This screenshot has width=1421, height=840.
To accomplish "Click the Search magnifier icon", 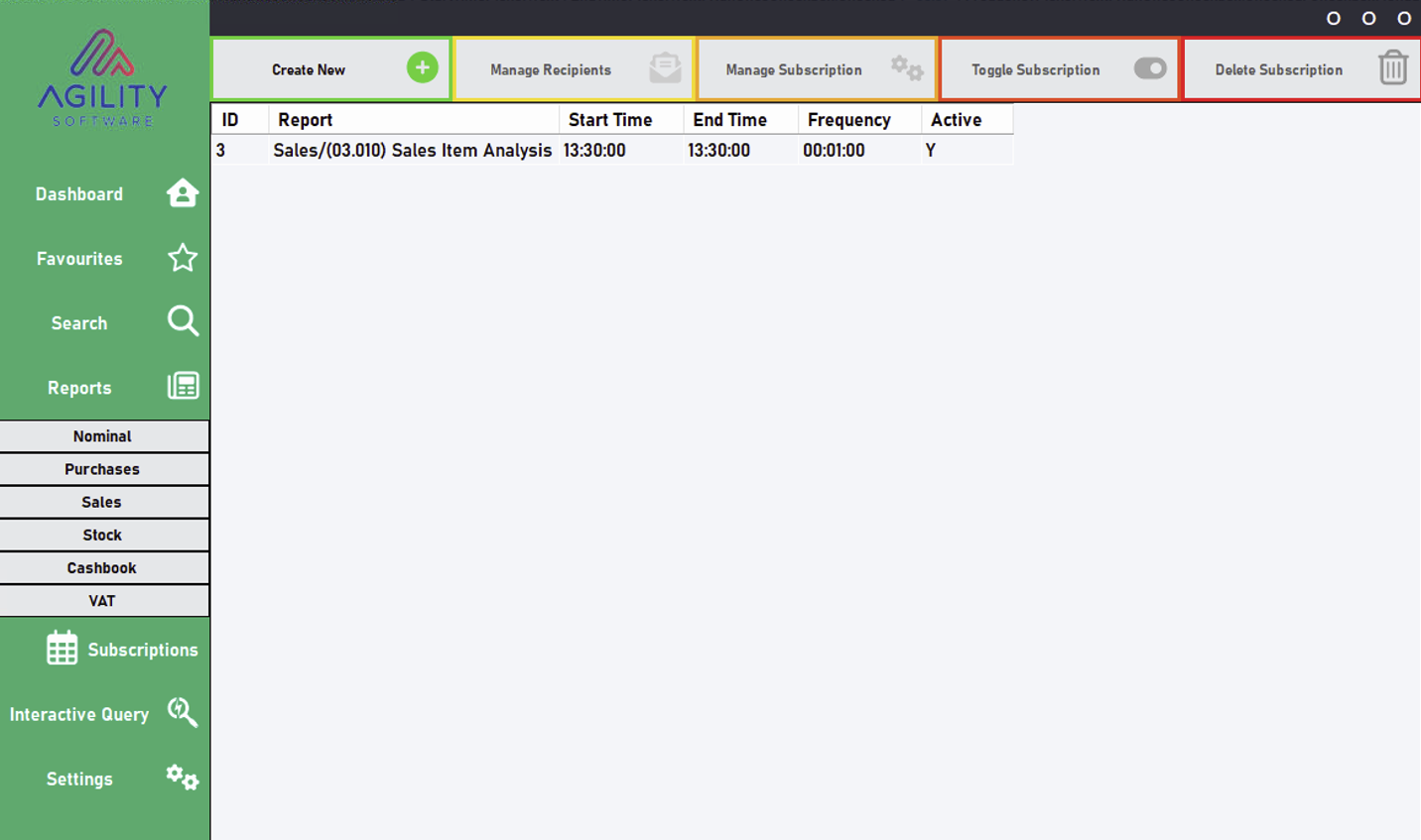I will (x=183, y=321).
